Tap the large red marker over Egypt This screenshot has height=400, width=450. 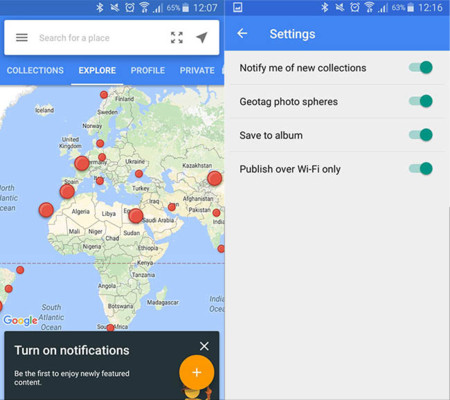tap(136, 216)
